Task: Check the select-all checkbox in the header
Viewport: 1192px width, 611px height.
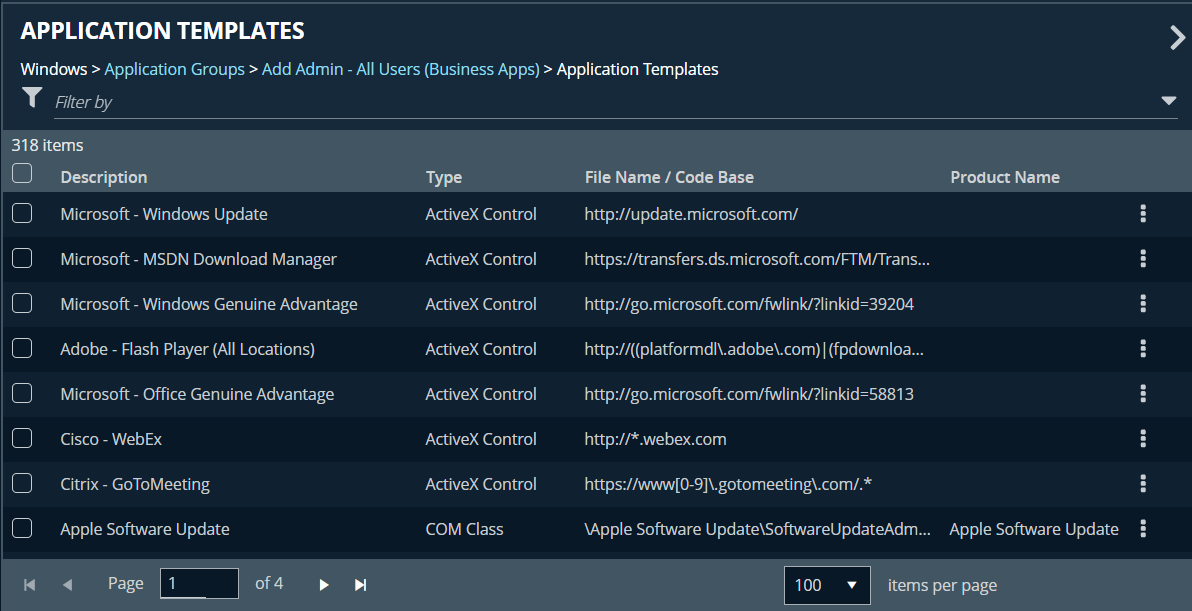Action: point(21,173)
